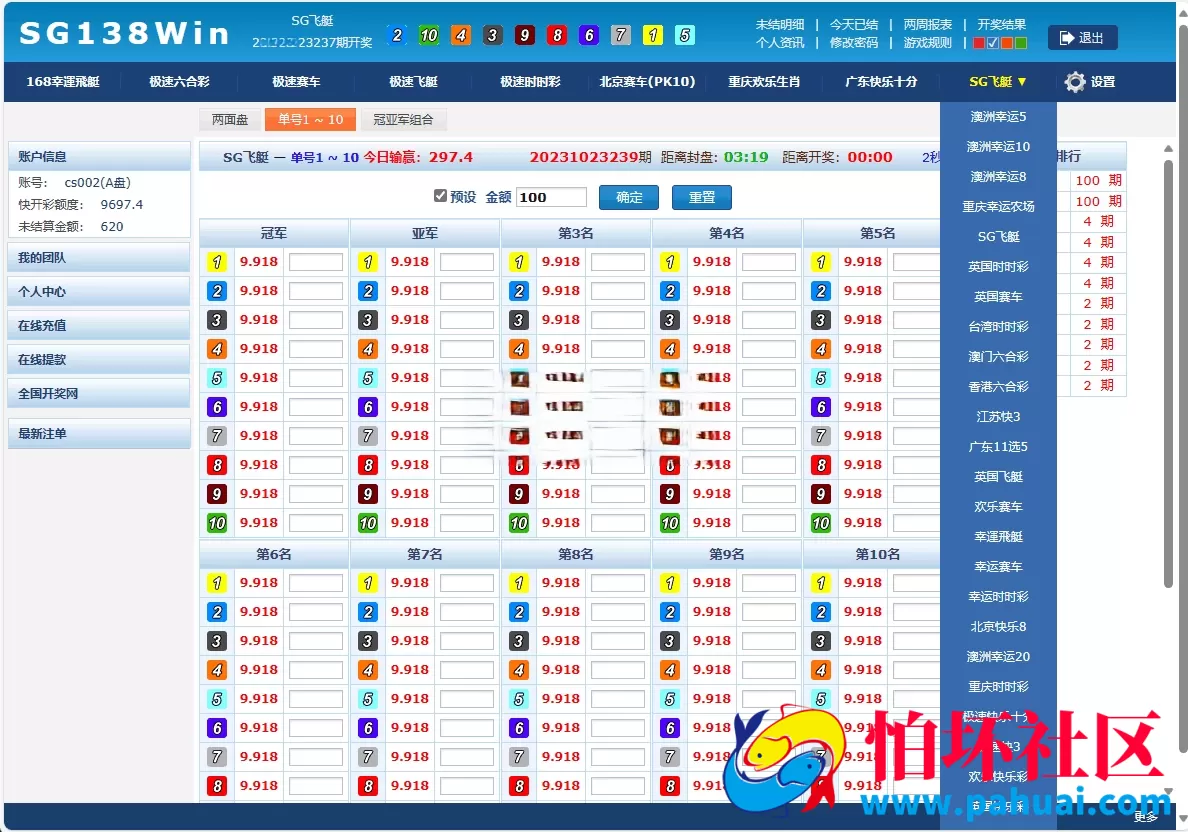Expand 个人中心 in the sidebar
1188x832 pixels.
tap(98, 292)
